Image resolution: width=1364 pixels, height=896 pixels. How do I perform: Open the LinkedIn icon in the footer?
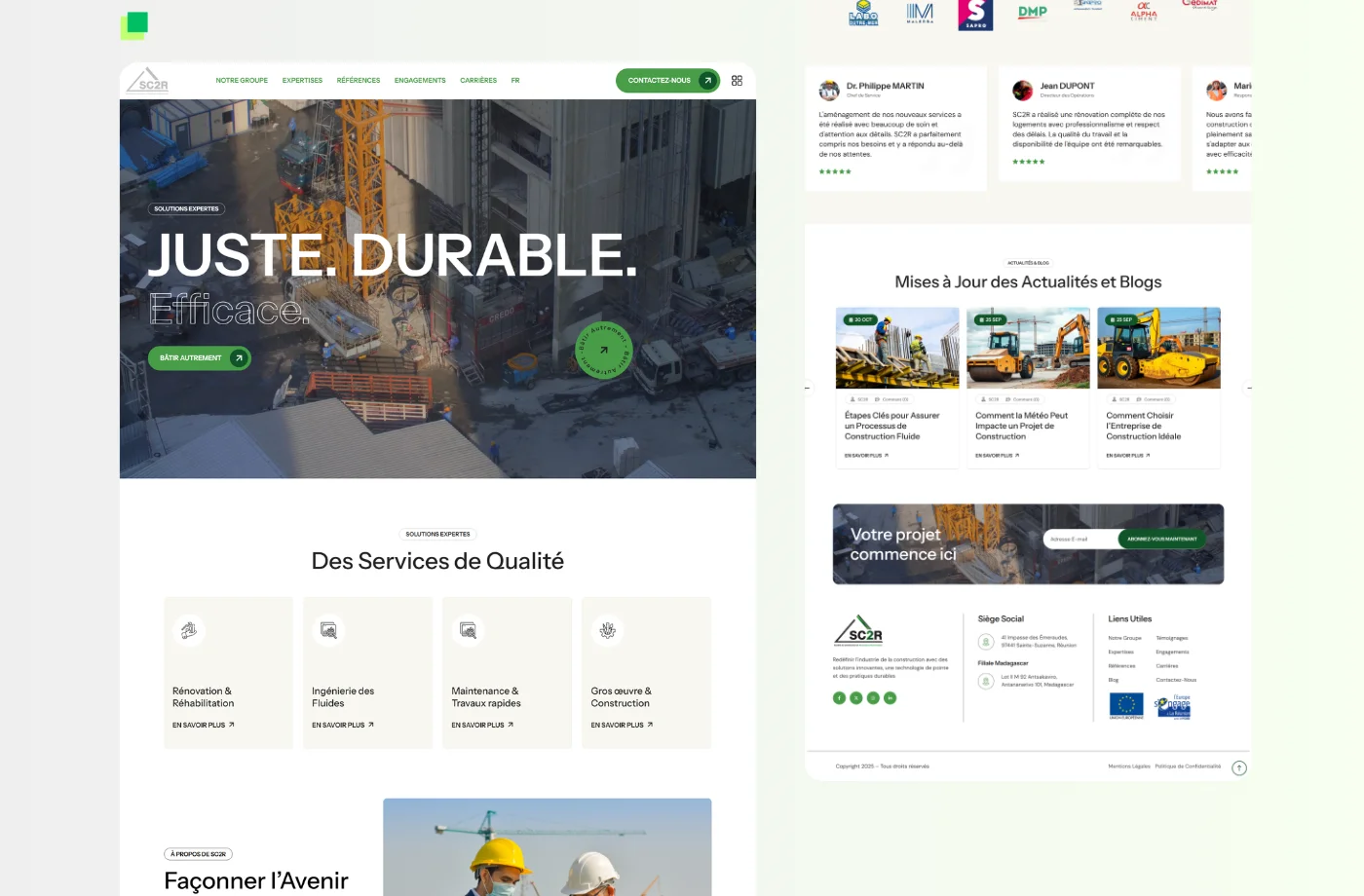pyautogui.click(x=890, y=697)
